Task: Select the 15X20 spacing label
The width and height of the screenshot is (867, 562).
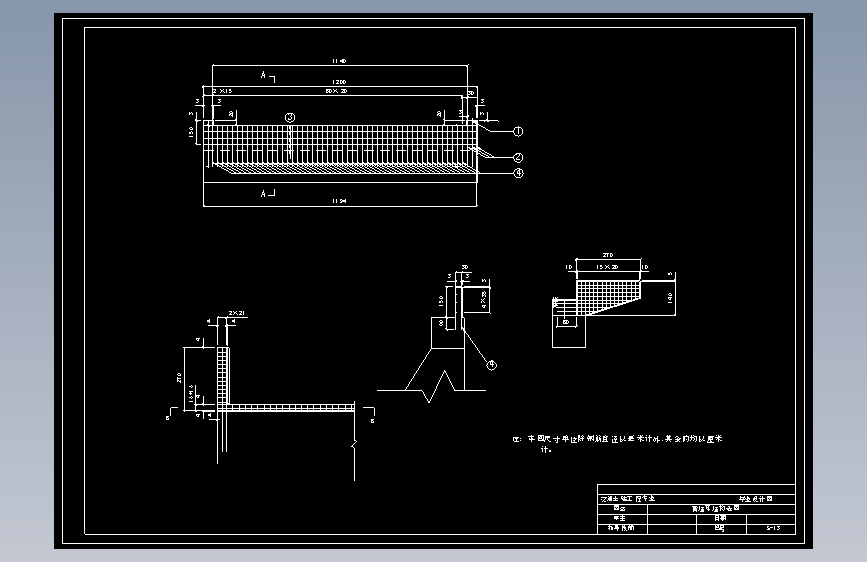Action: click(607, 267)
